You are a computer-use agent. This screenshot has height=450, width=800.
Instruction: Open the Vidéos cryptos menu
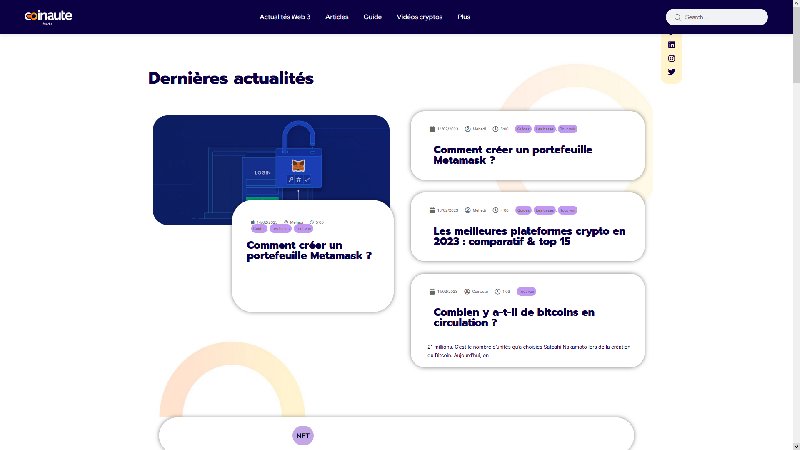(x=419, y=17)
